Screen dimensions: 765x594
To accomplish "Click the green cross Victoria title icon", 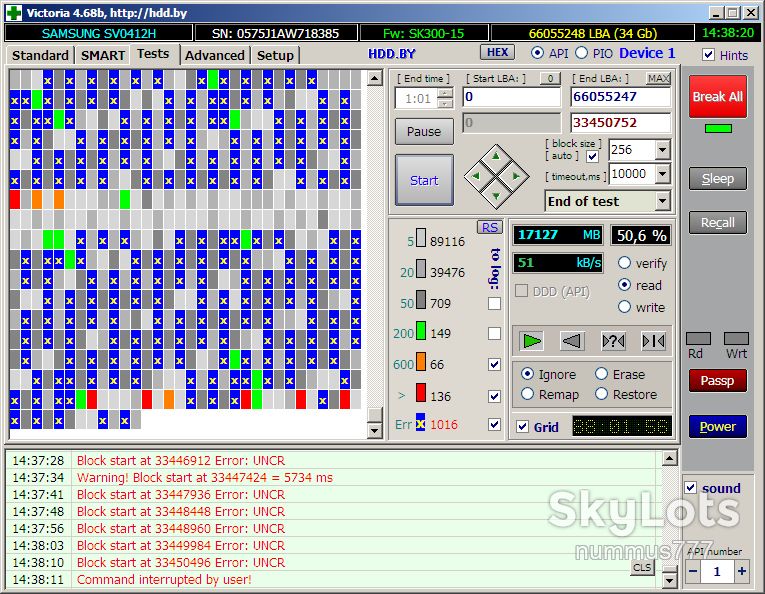I will click(14, 13).
